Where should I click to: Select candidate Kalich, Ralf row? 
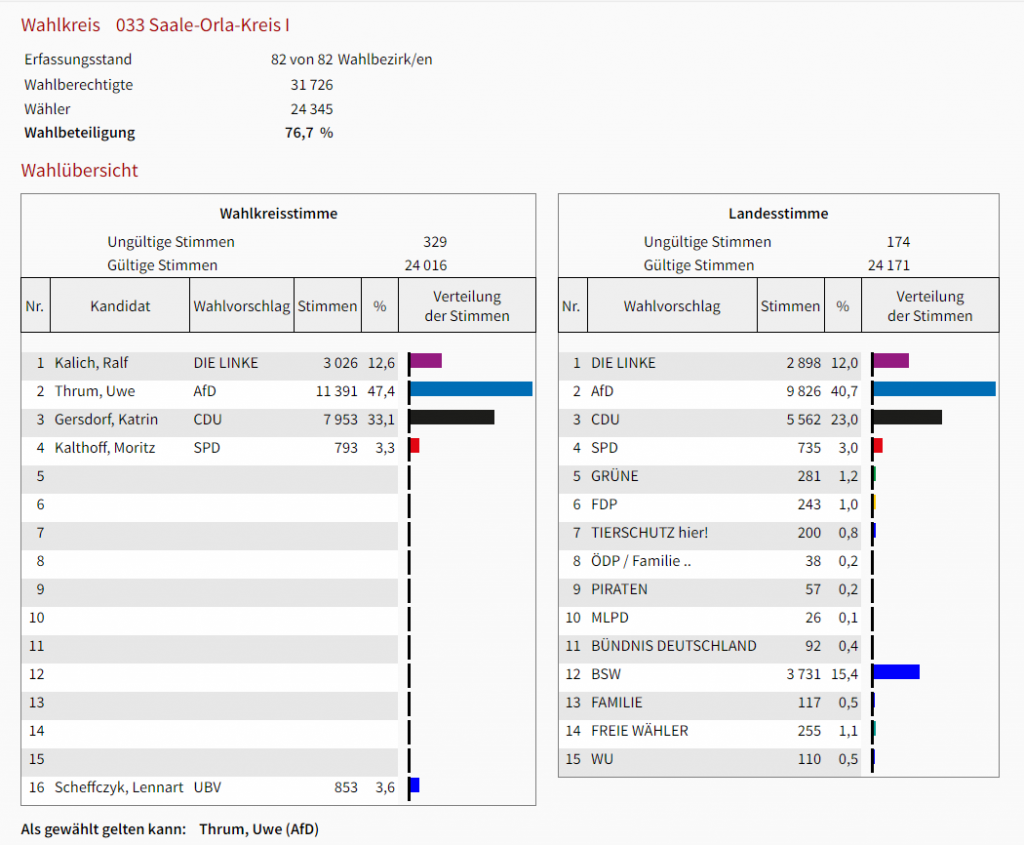(92, 363)
